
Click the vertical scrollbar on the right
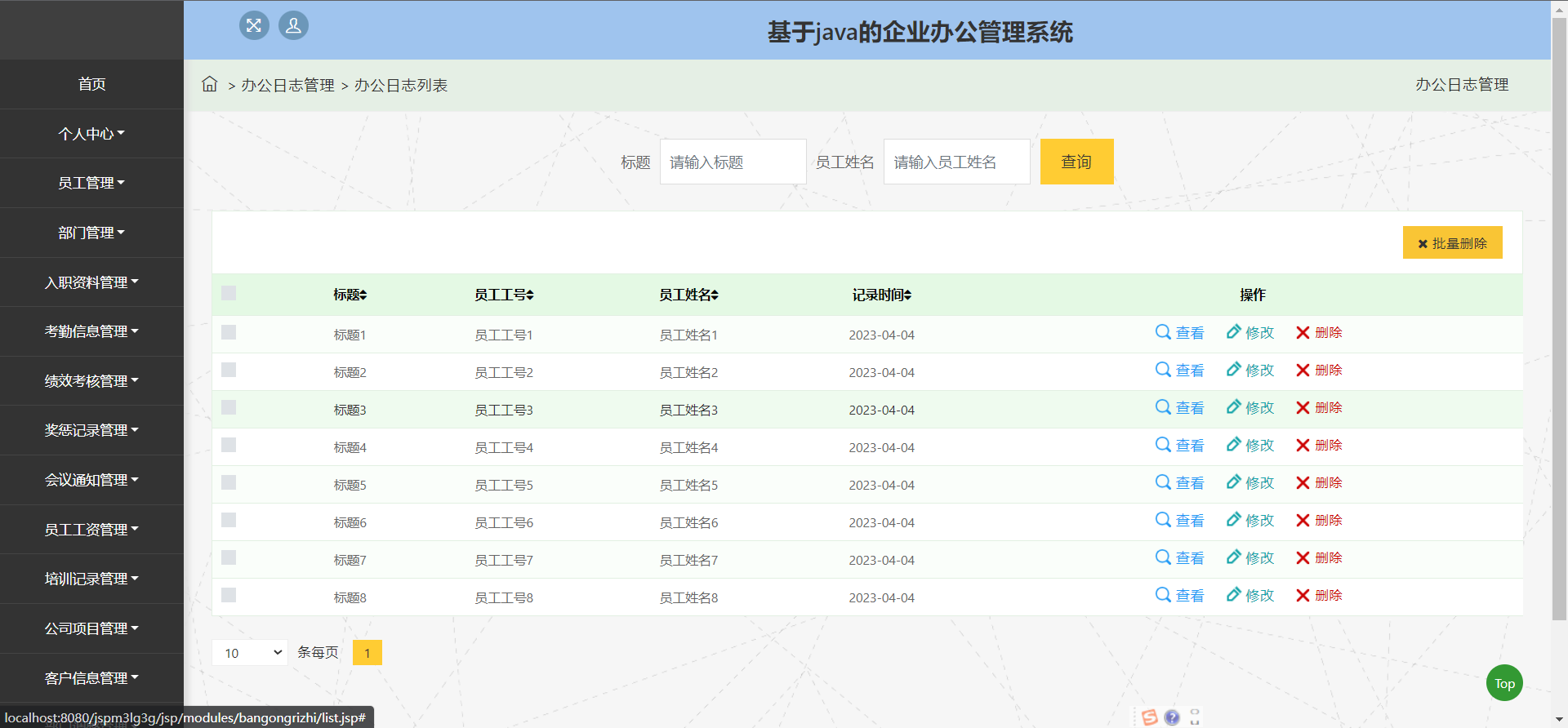[1559, 326]
